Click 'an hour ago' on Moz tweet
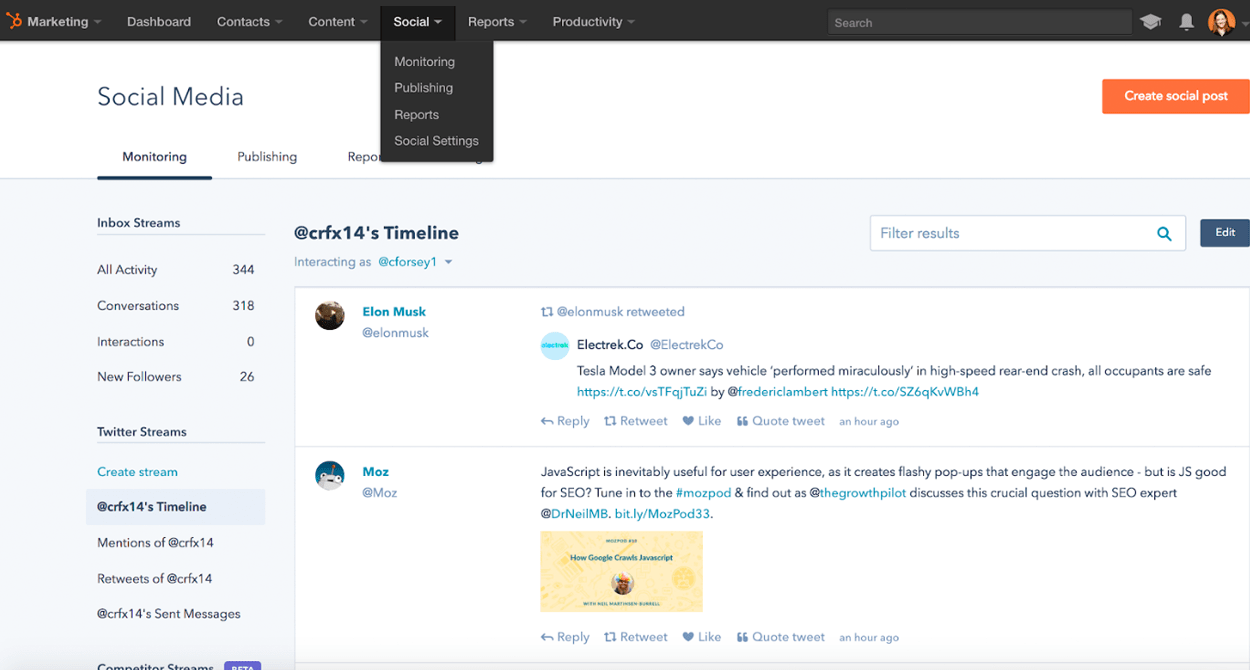This screenshot has height=670, width=1250. [869, 638]
